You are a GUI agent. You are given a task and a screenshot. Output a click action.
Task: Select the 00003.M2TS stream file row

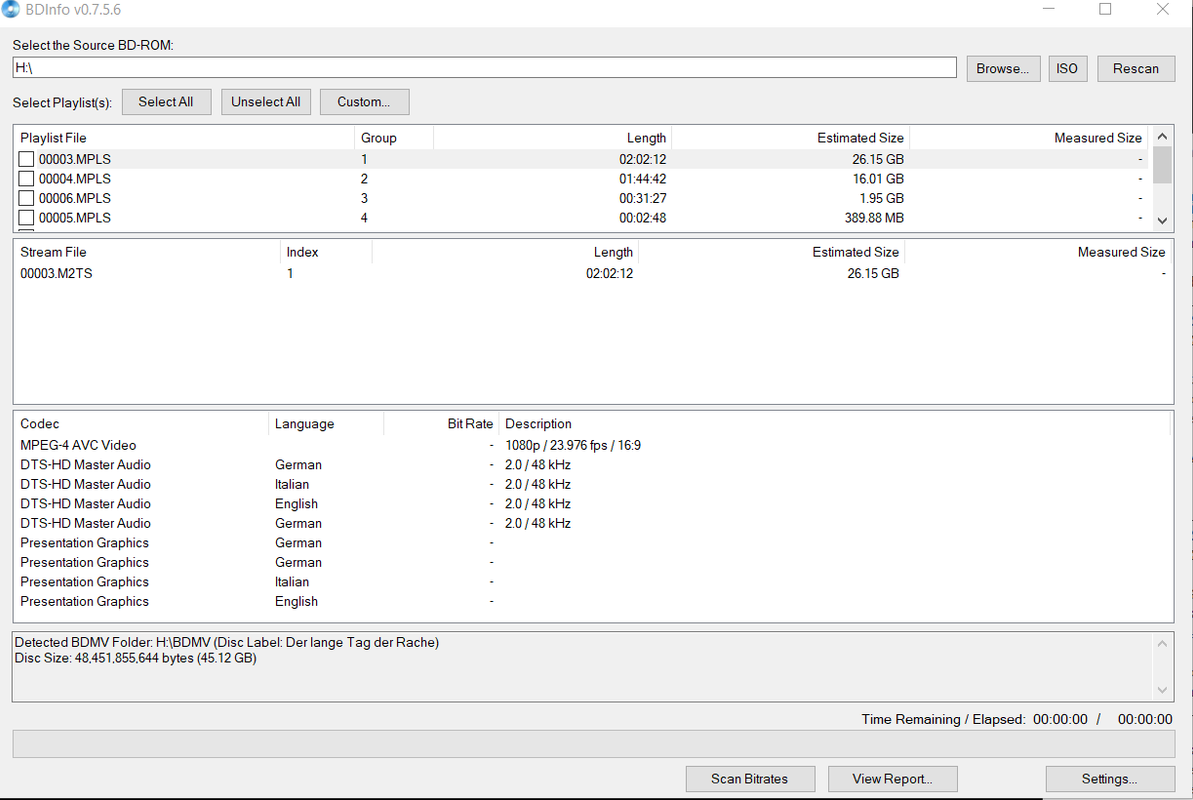(x=593, y=273)
